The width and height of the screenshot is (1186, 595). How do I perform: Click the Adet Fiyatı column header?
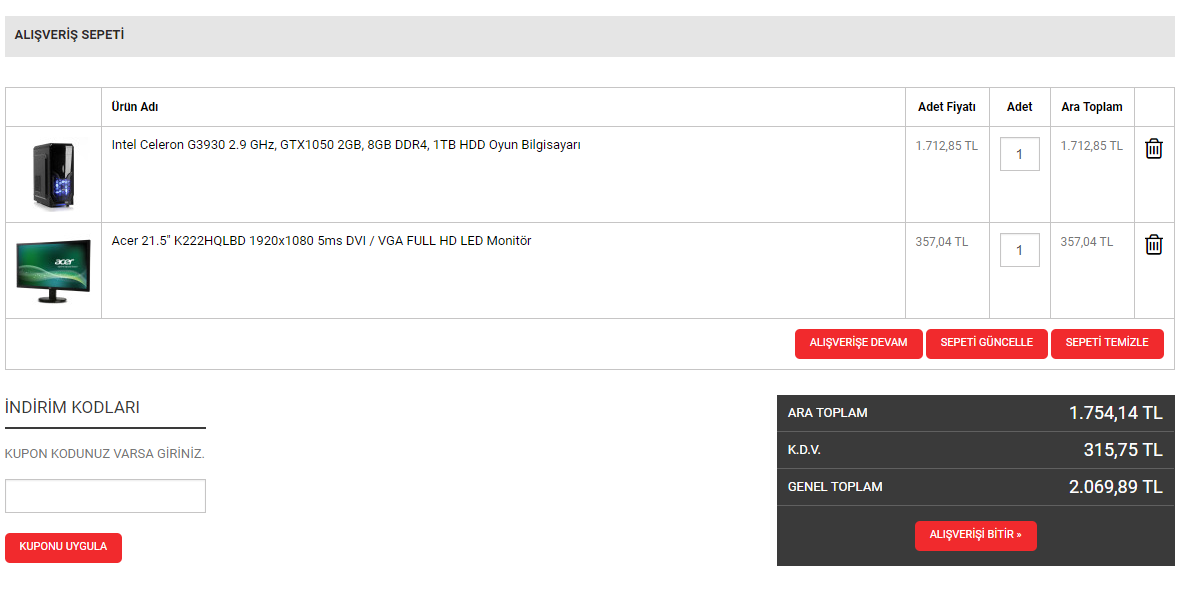[x=946, y=107]
